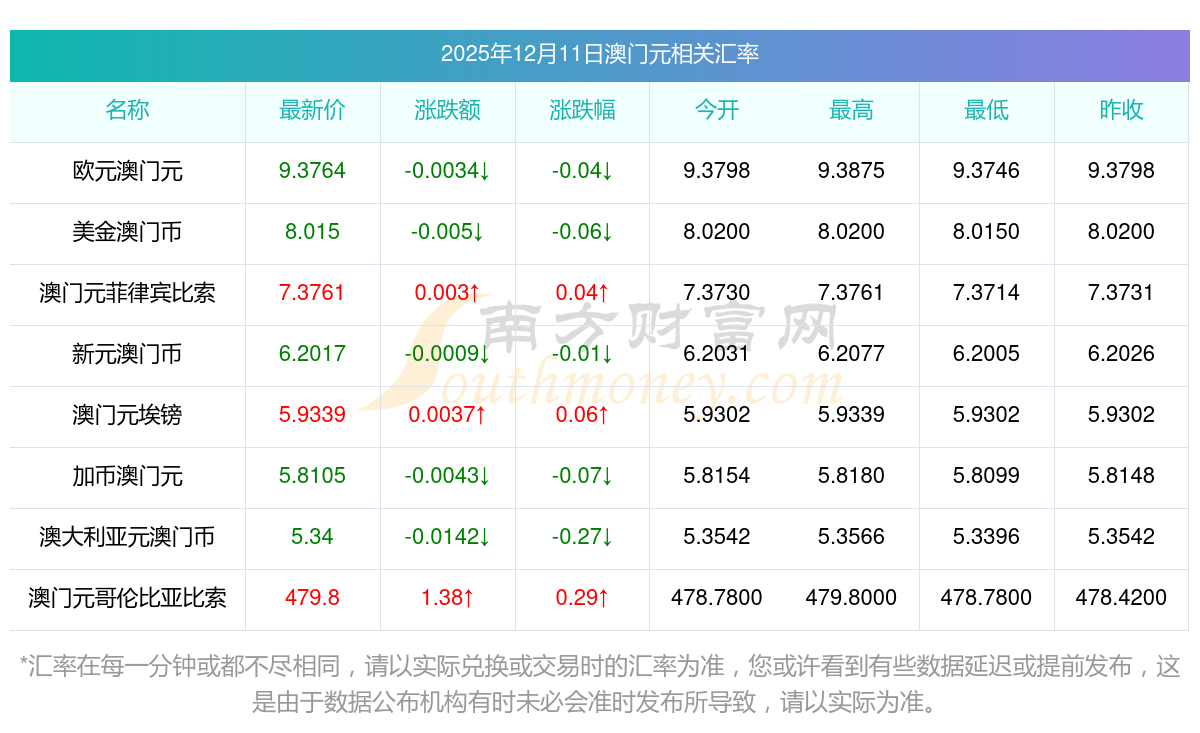Screen dimensions: 1200x733
Task: Select high value 5.3566
Action: (x=851, y=537)
